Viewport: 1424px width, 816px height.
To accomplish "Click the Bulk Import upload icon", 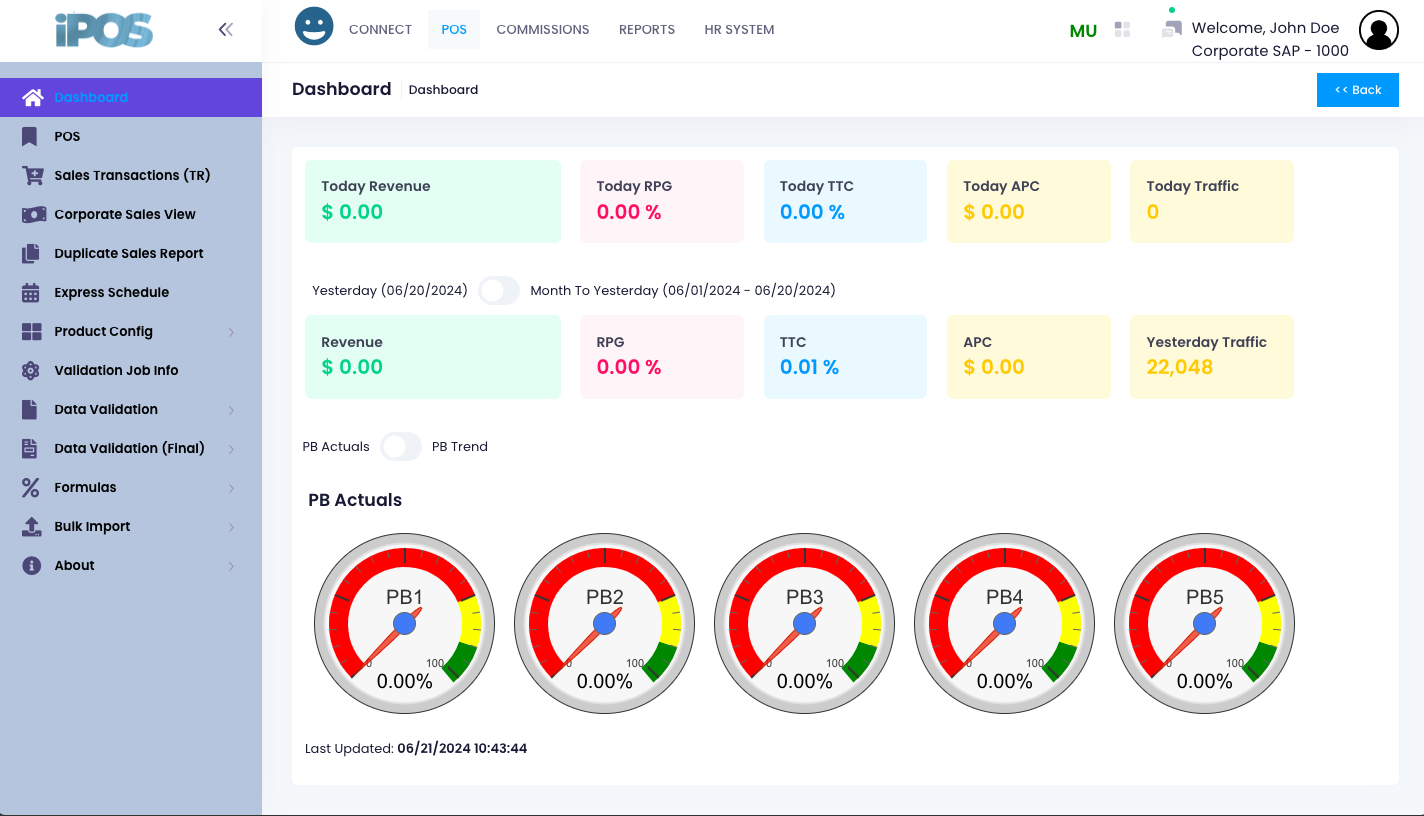I will tap(31, 526).
